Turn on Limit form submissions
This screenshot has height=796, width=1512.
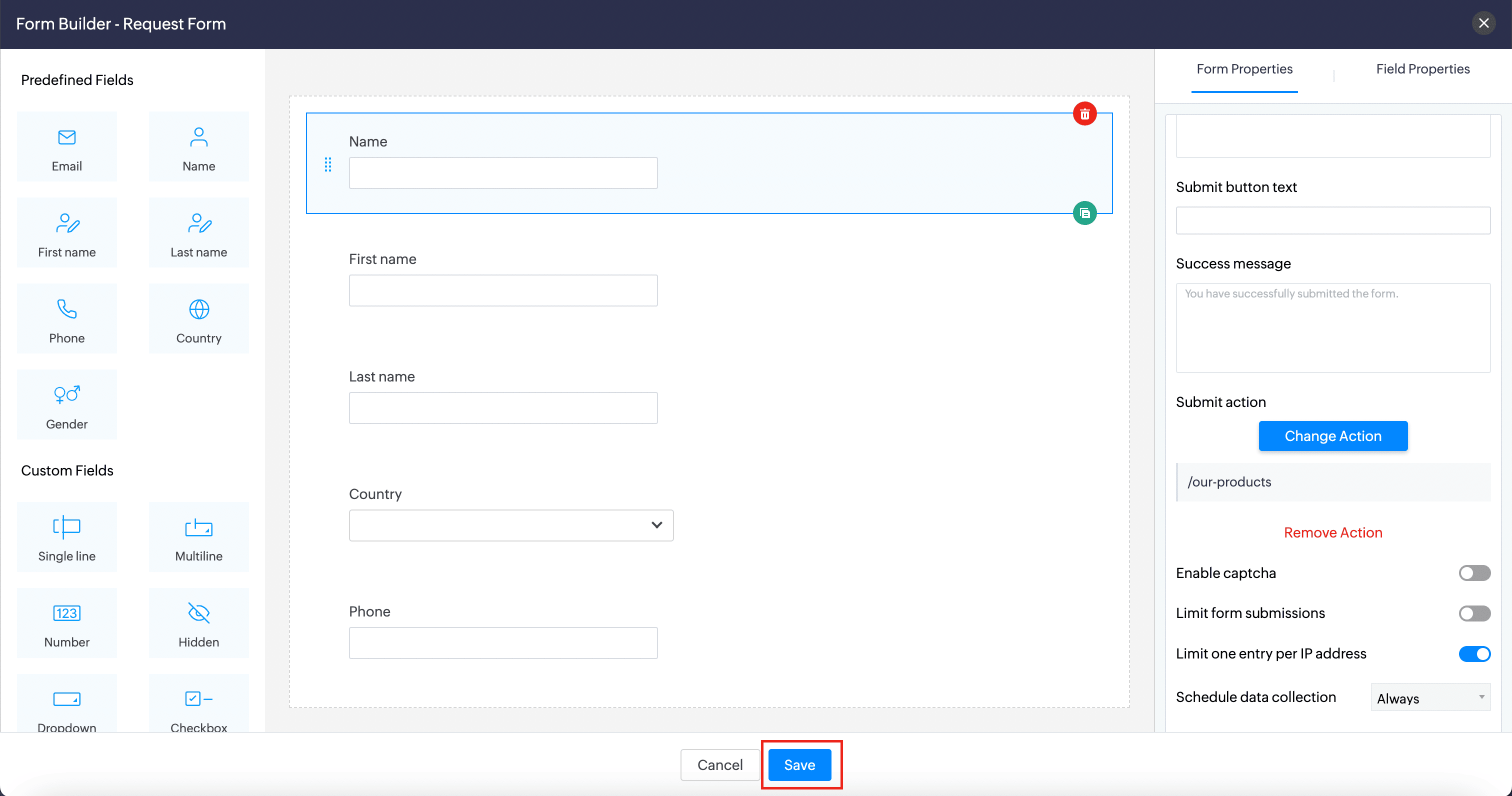(1474, 613)
